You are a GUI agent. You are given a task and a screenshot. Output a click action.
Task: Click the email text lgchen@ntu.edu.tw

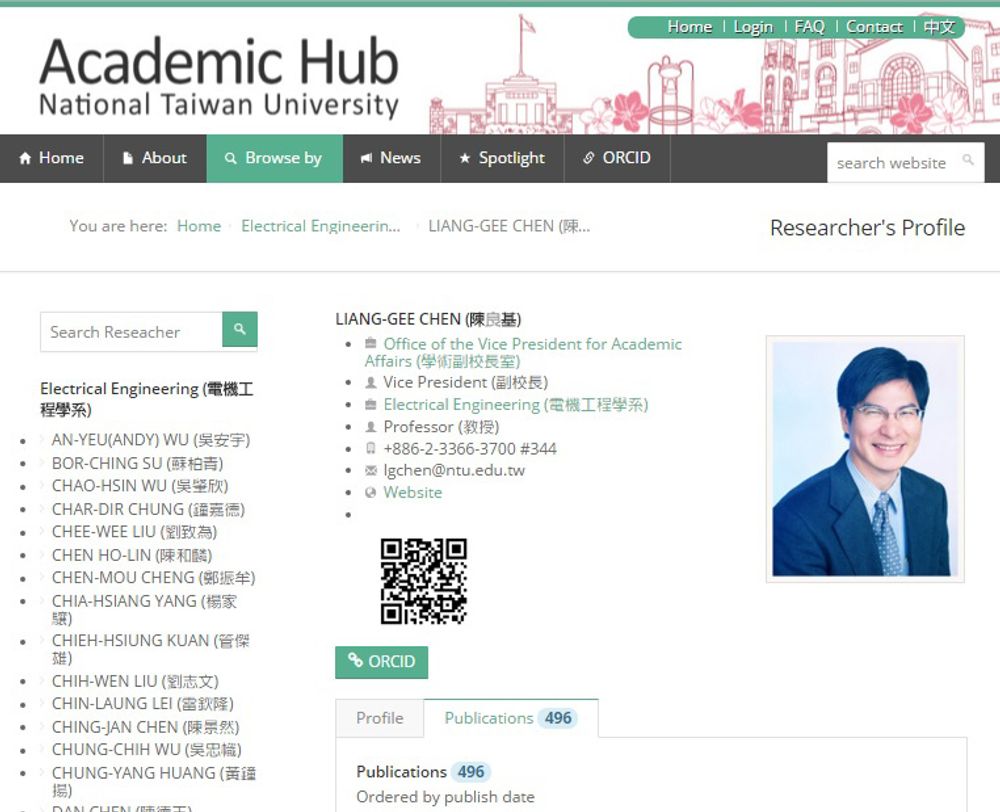point(454,471)
